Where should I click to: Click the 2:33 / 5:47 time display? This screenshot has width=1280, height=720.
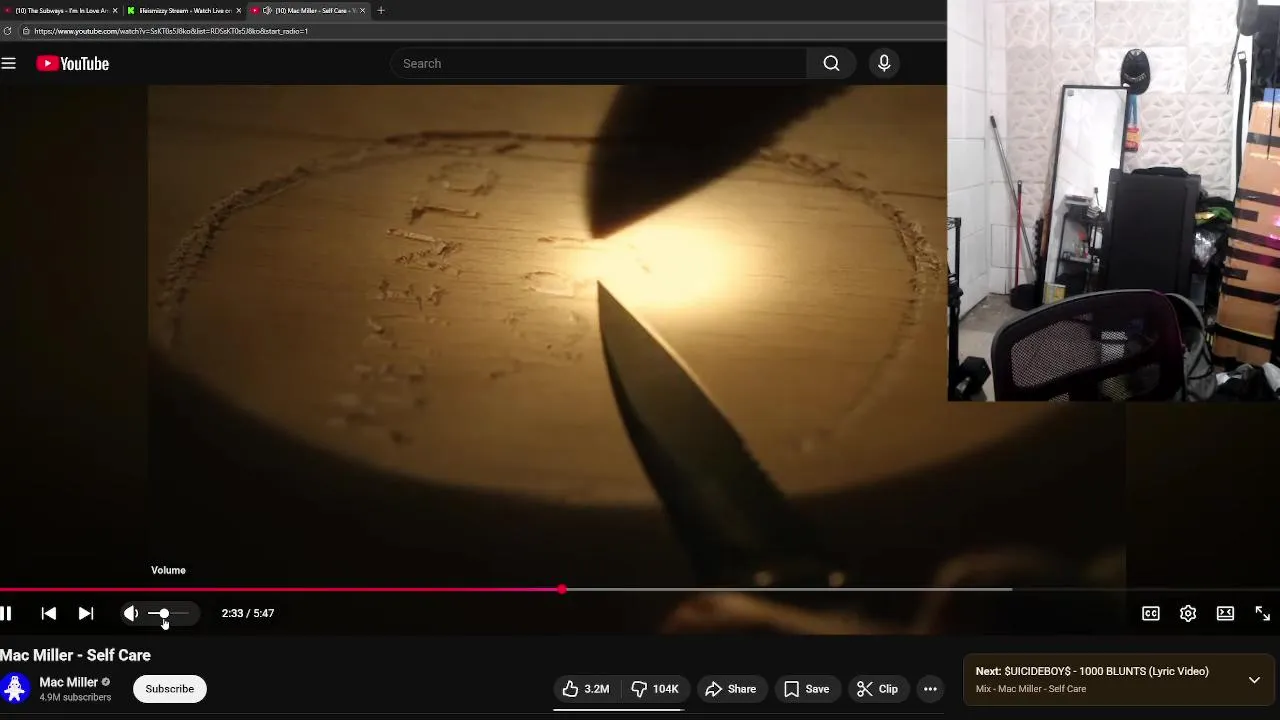coord(248,613)
